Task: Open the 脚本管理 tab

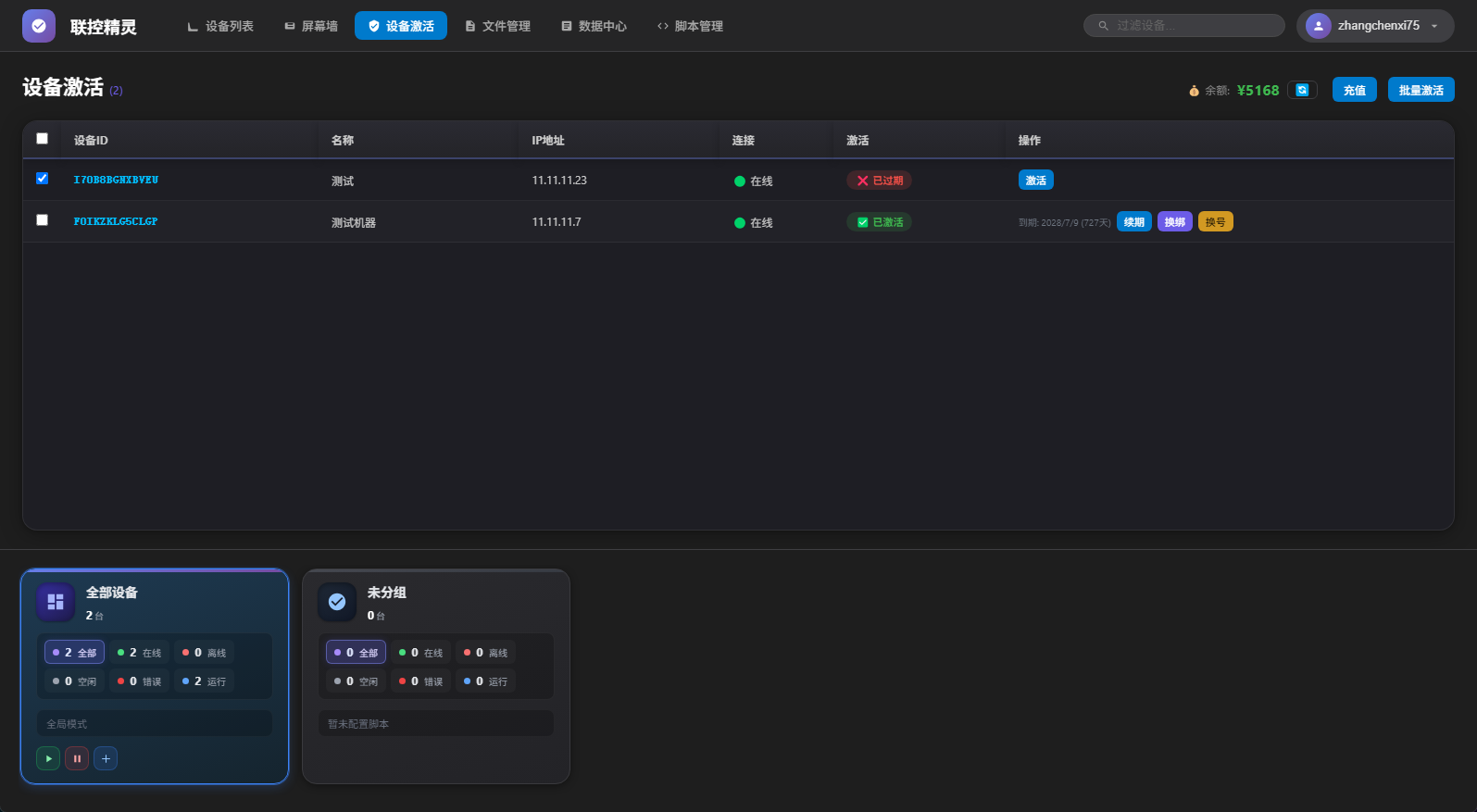Action: click(690, 26)
